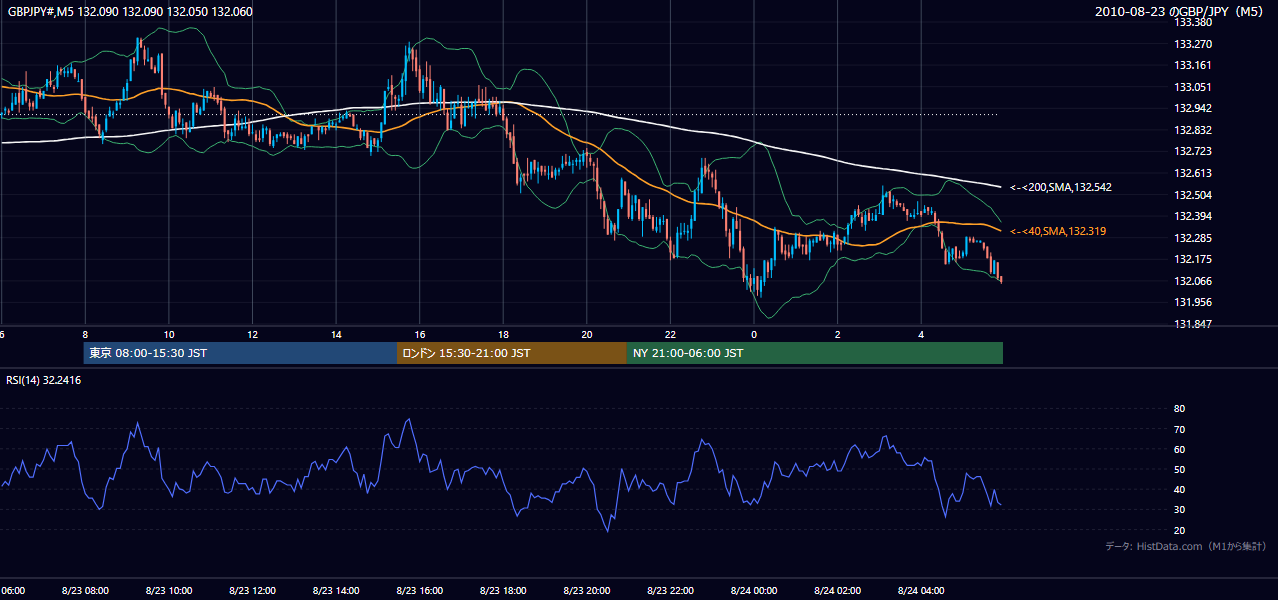This screenshot has width=1278, height=600.
Task: Click hour tick 14 under price chart
Action: [336, 335]
